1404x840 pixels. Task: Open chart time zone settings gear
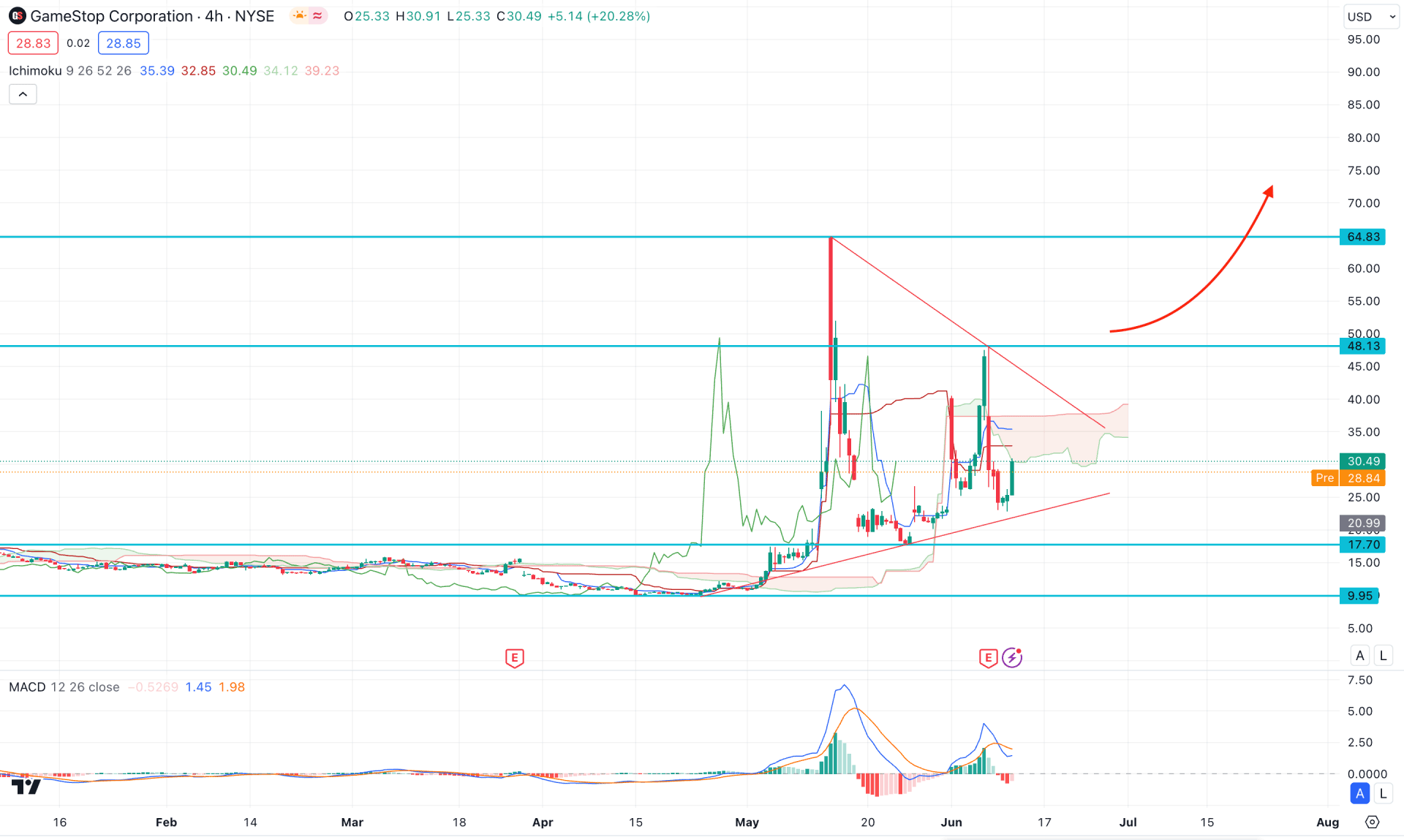click(x=1372, y=822)
